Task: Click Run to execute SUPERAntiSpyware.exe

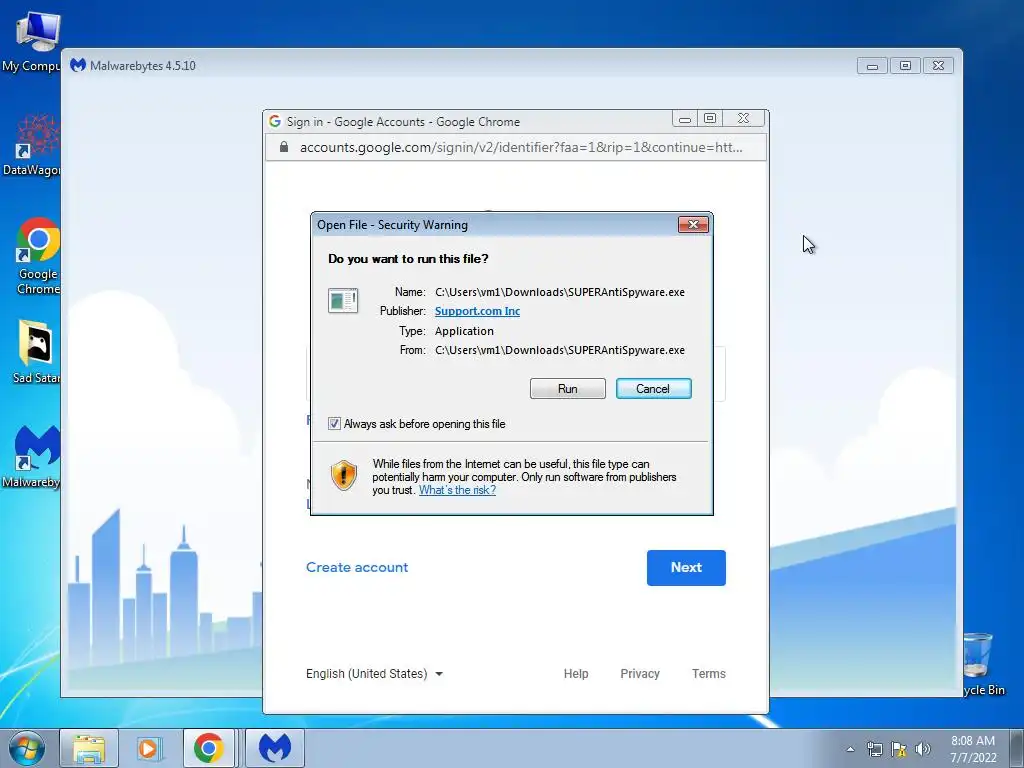Action: 568,389
